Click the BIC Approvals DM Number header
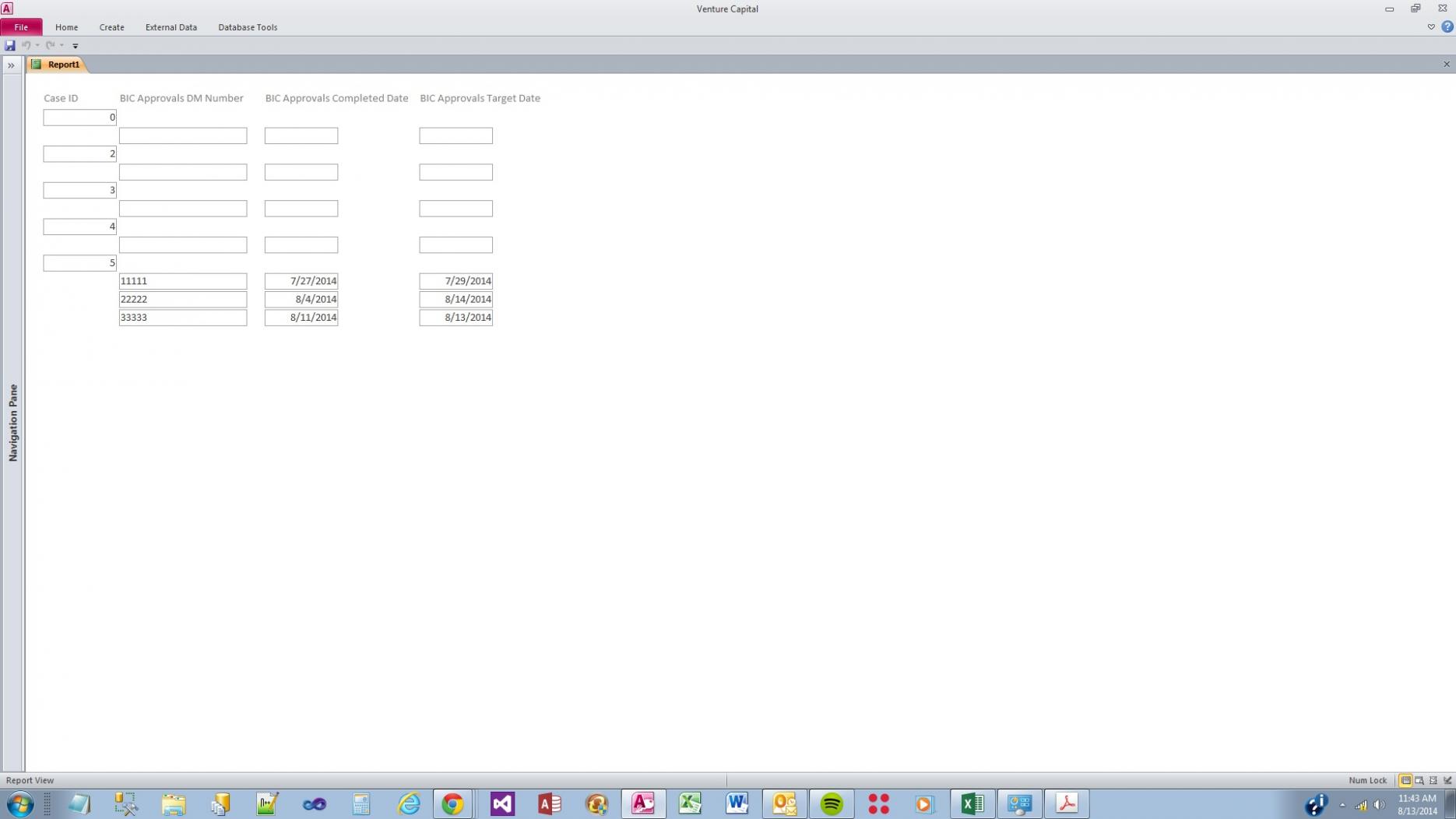The width and height of the screenshot is (1456, 819). click(181, 98)
